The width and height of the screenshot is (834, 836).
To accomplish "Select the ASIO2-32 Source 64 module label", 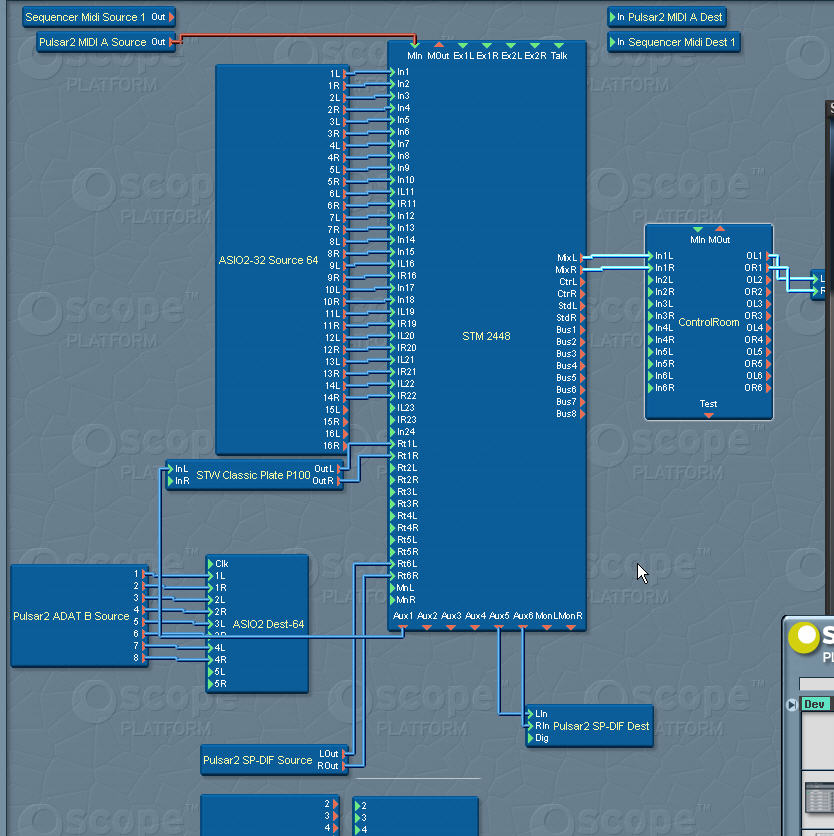I will [268, 260].
